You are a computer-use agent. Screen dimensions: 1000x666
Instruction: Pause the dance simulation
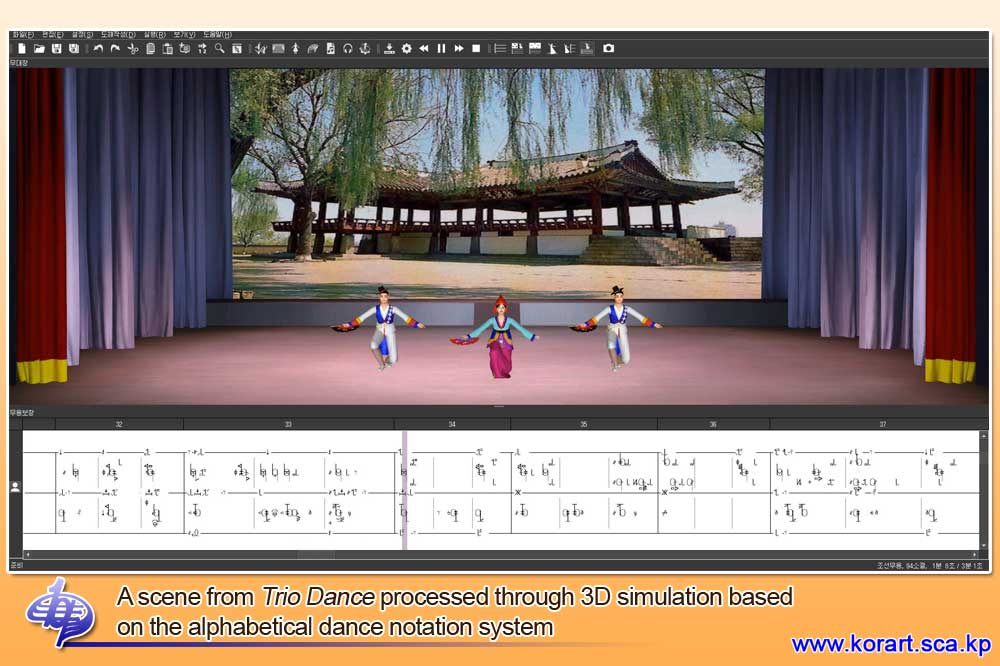click(441, 48)
